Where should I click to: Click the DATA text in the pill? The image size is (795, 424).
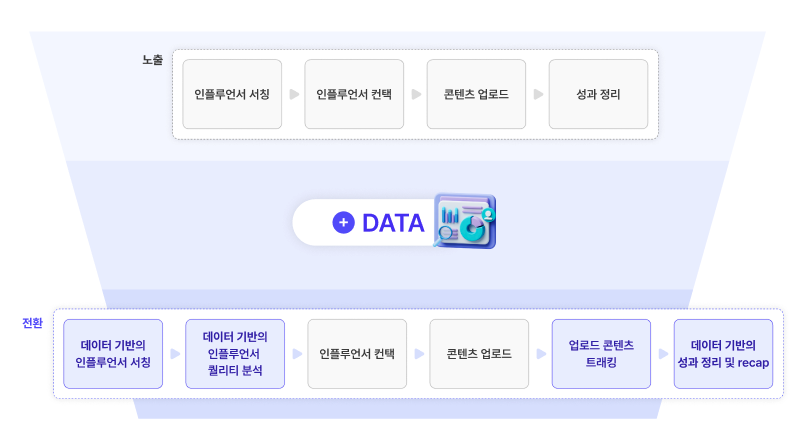click(x=393, y=223)
